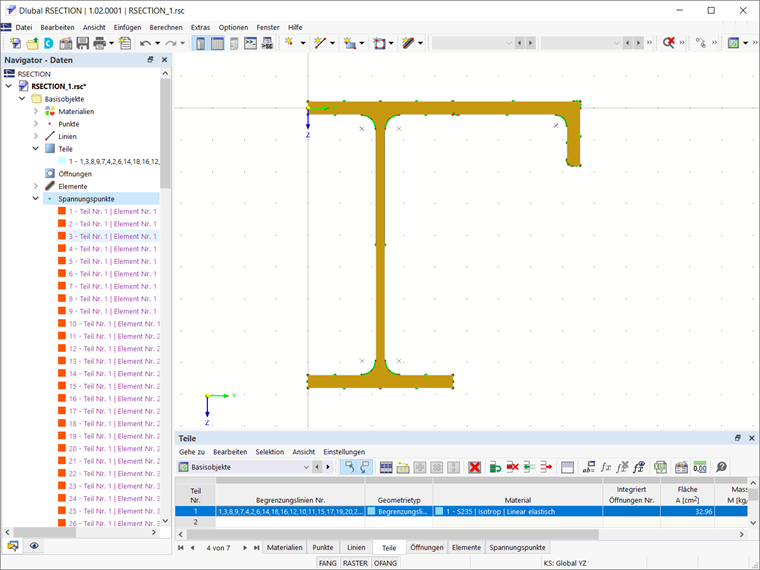
Task: Click the Öffnungen icon in the navigator tree
Action: 50,174
